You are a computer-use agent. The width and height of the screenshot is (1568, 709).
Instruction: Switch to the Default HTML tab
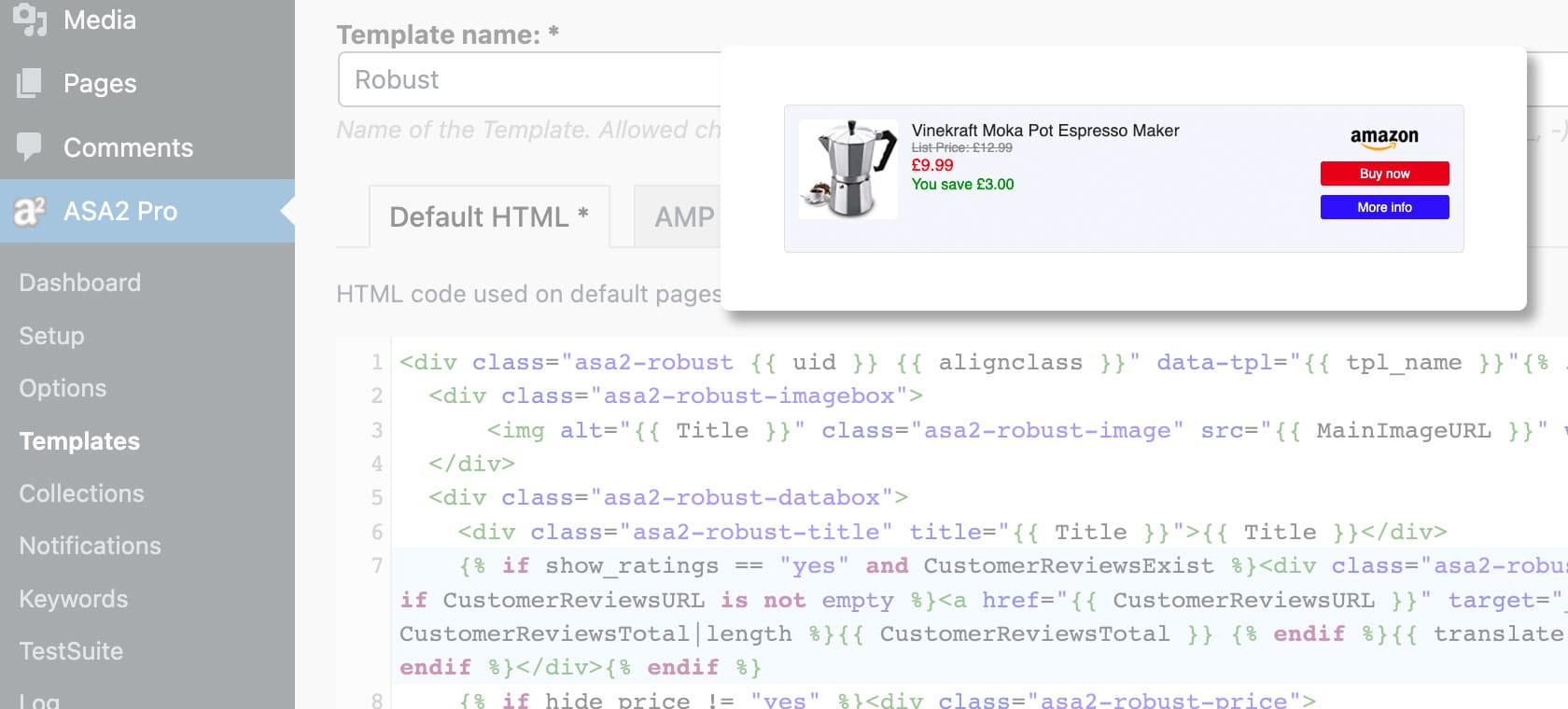click(x=489, y=216)
